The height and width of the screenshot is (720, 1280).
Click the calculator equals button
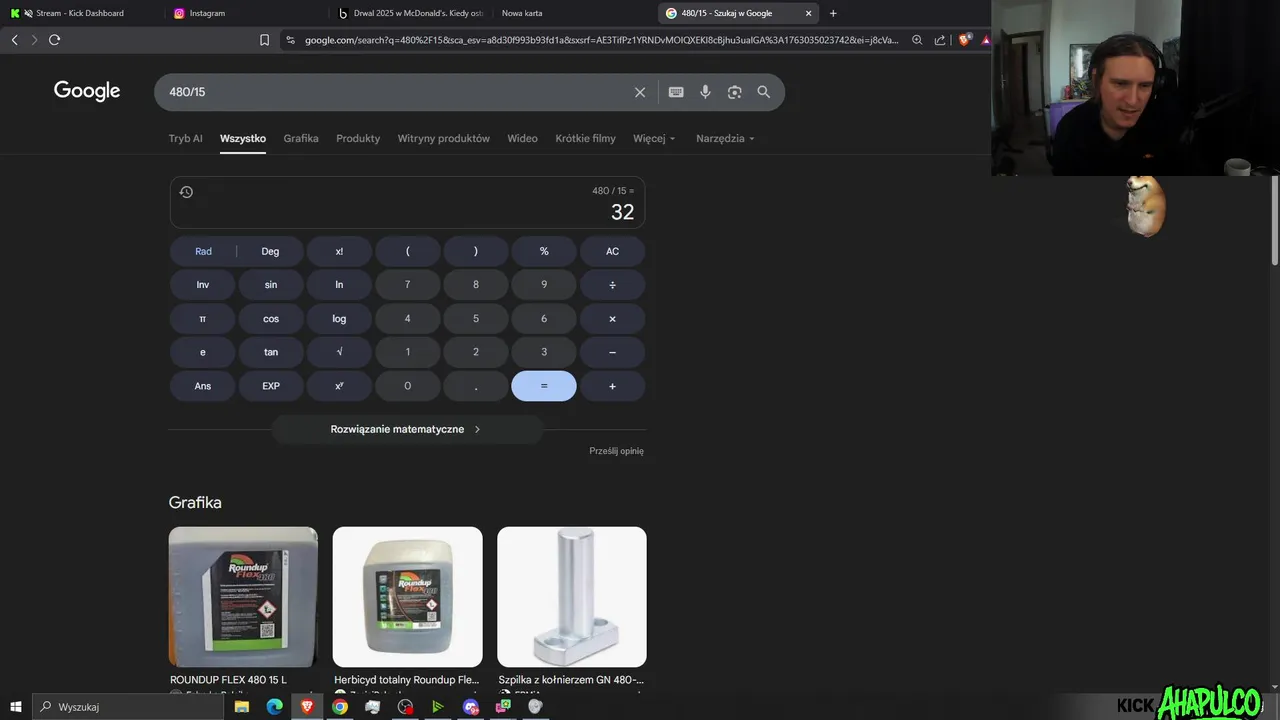tap(544, 386)
